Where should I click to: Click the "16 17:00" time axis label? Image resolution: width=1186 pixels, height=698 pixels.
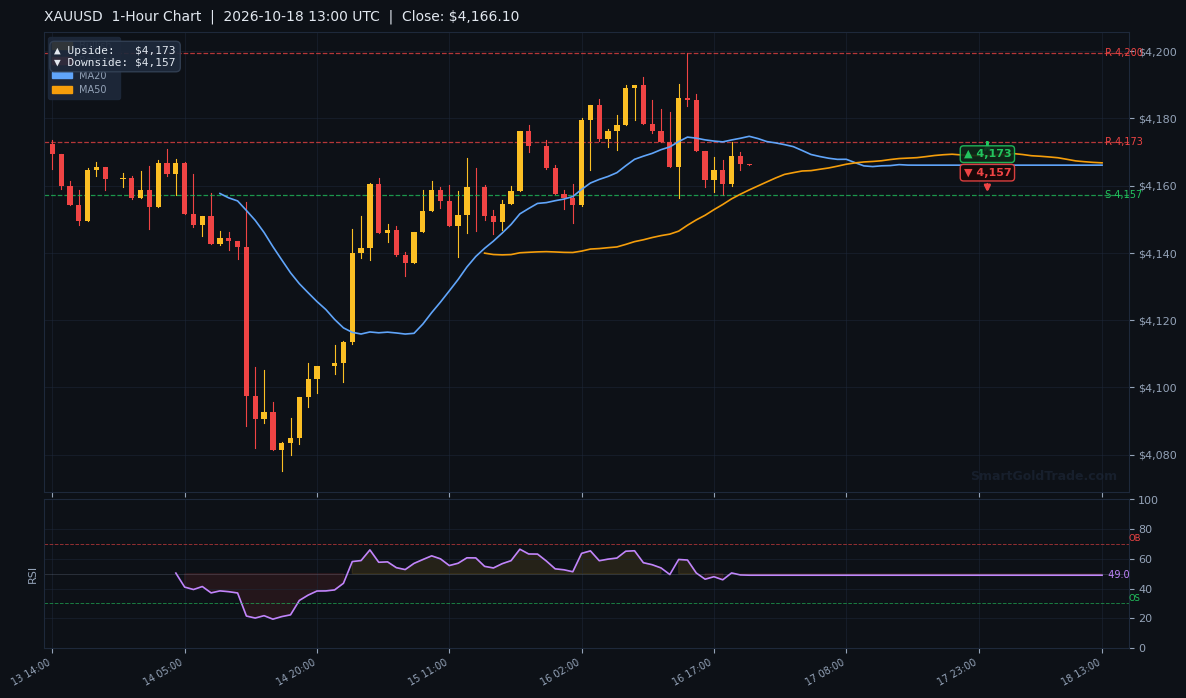click(693, 672)
